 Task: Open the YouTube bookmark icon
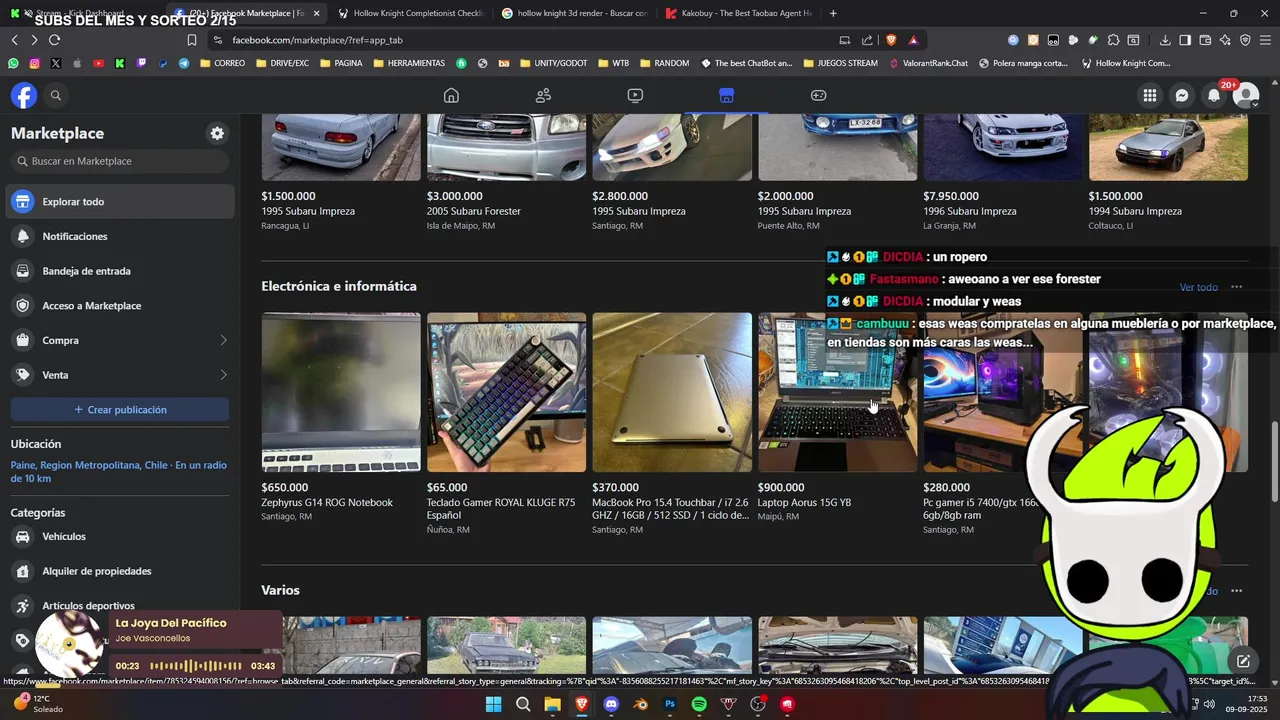coord(98,63)
